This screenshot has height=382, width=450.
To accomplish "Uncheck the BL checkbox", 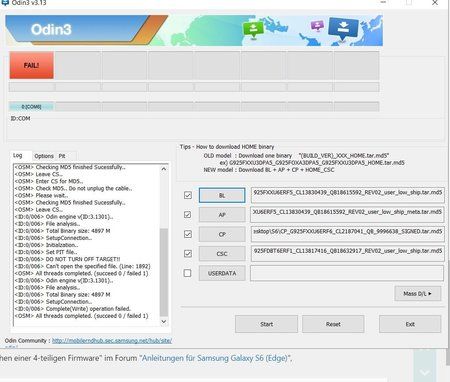I will pyautogui.click(x=188, y=195).
